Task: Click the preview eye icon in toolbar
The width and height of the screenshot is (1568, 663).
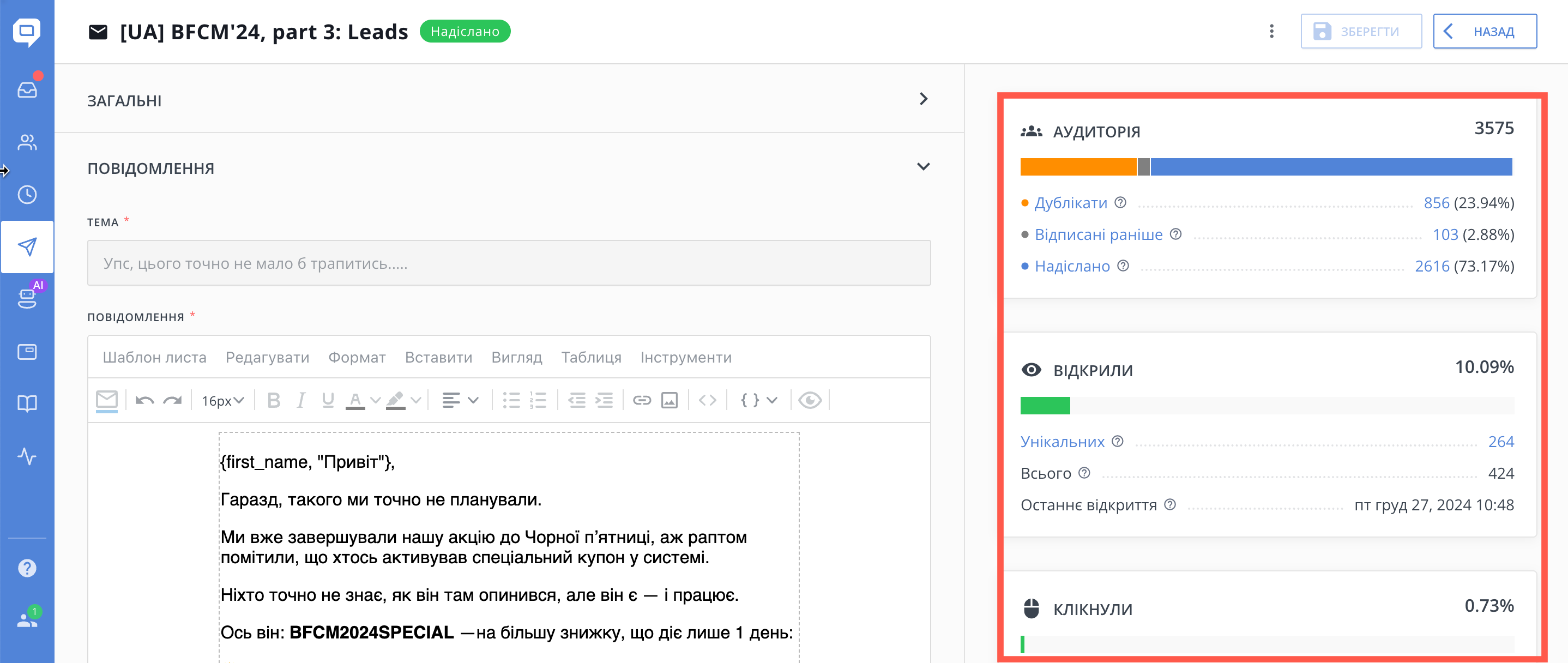Action: coord(810,400)
